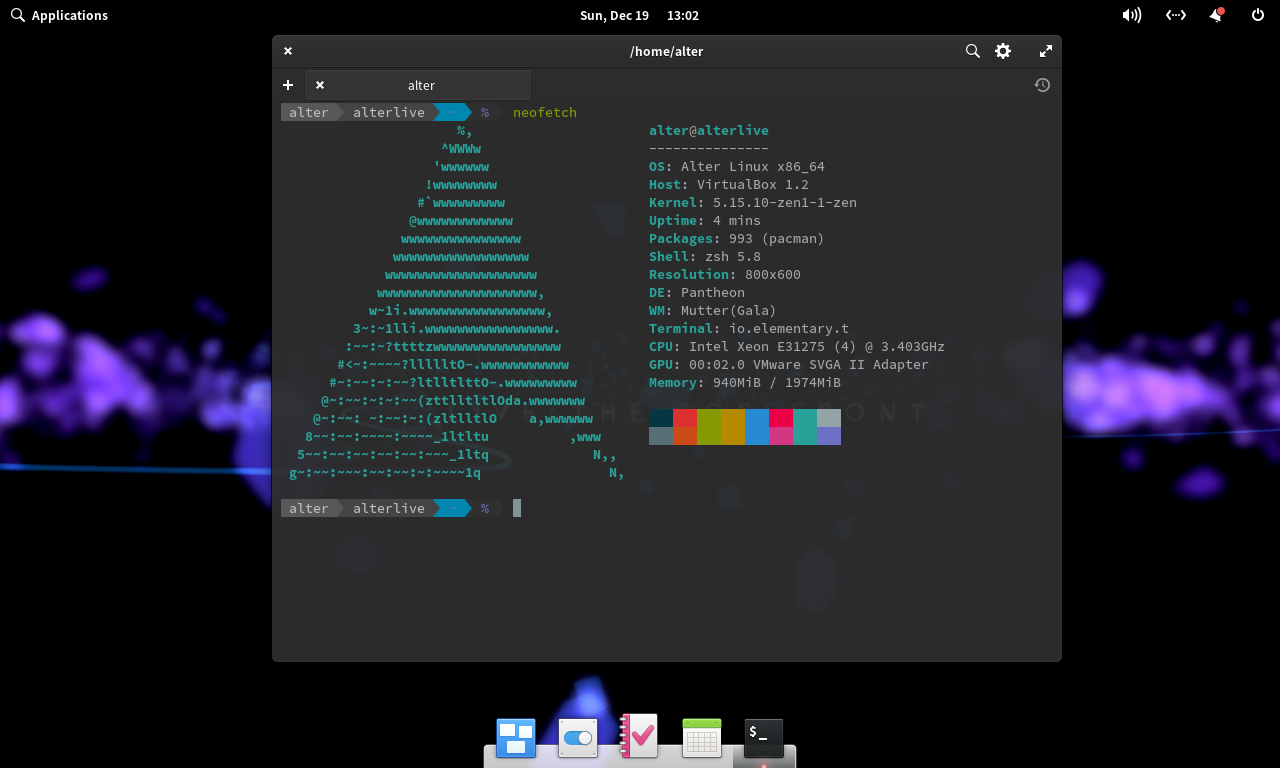The width and height of the screenshot is (1280, 768).
Task: Open the power session menu icon
Action: point(1258,15)
